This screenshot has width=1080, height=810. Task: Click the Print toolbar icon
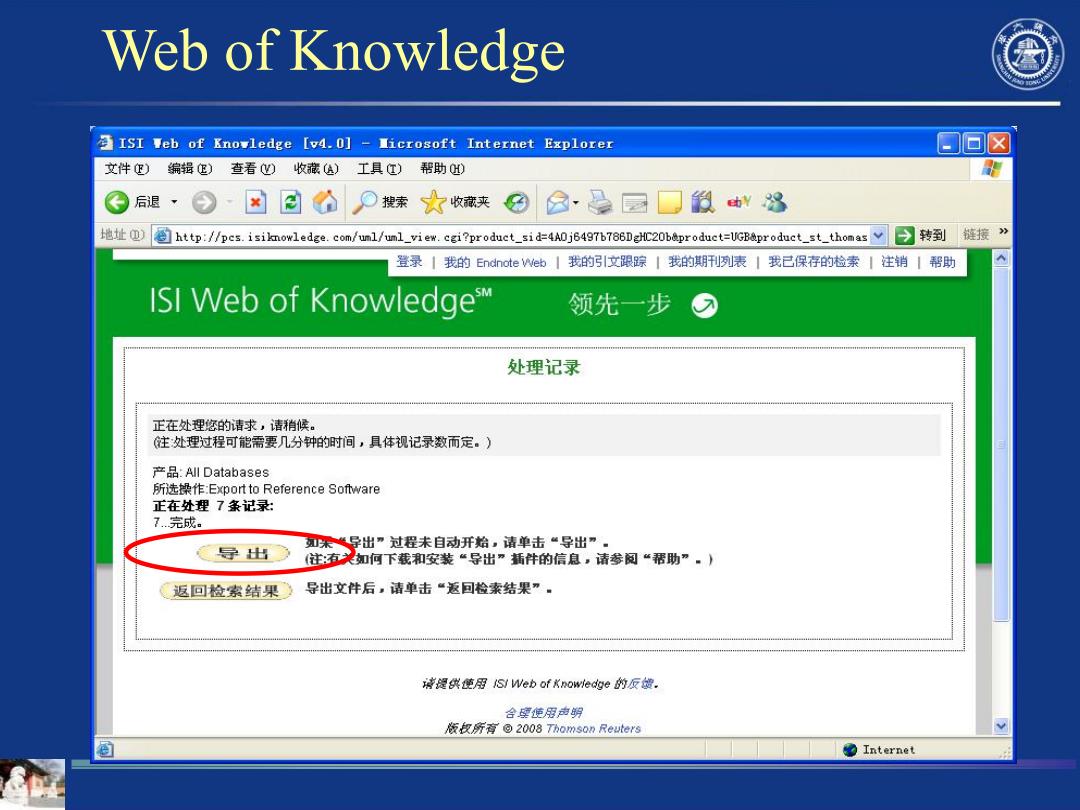click(600, 202)
